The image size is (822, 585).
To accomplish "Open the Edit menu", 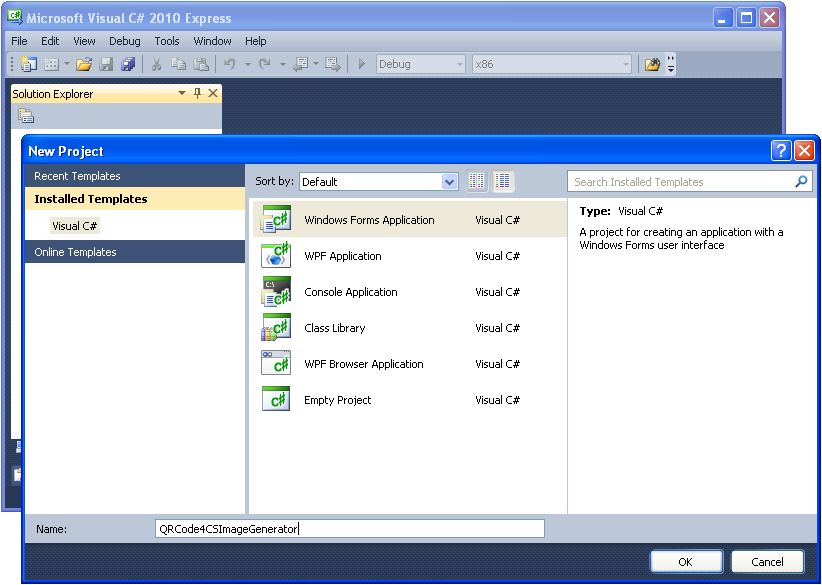I will [50, 41].
